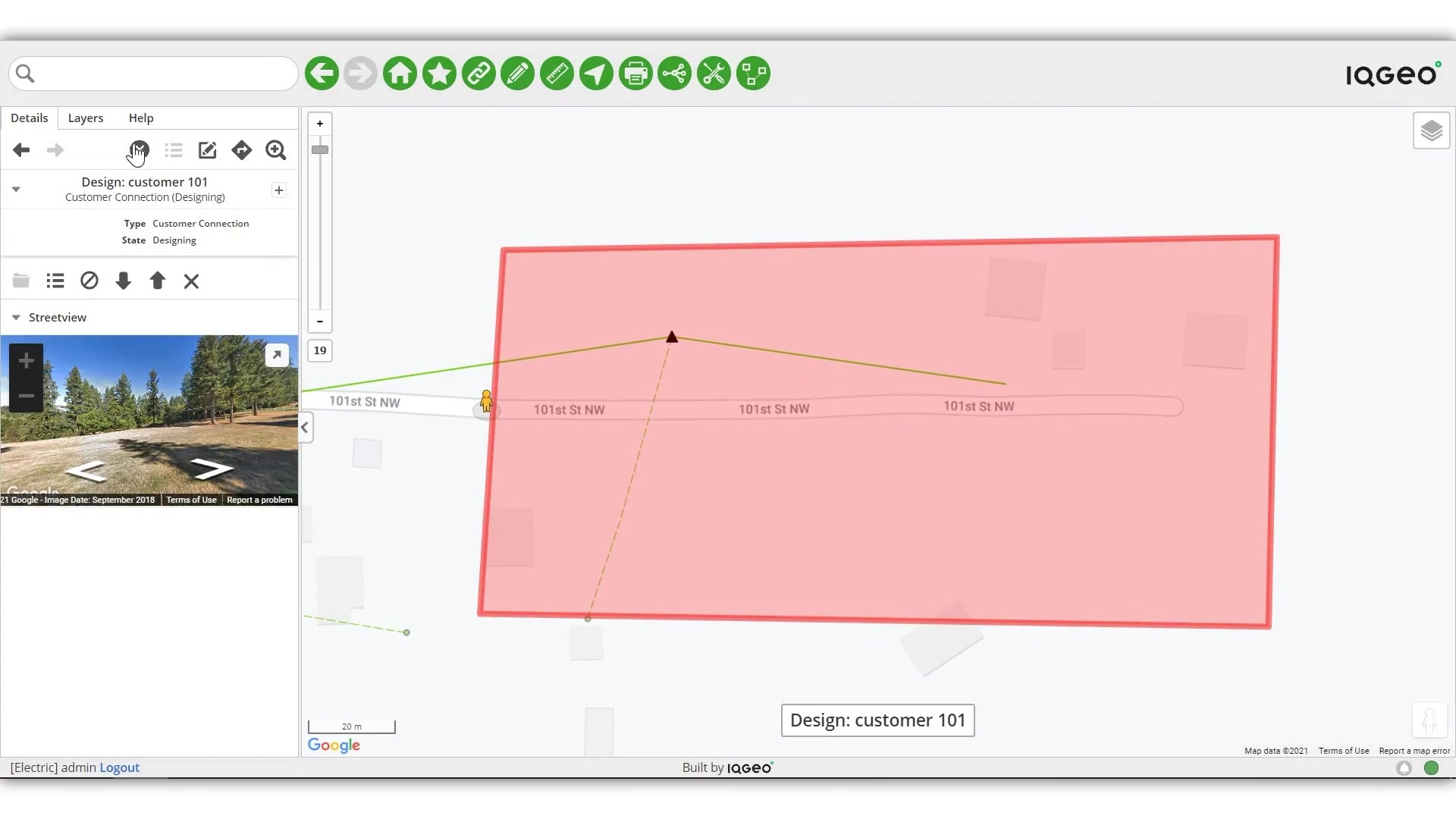
Task: Click the delete X icon in toolbar
Action: pyautogui.click(x=191, y=281)
